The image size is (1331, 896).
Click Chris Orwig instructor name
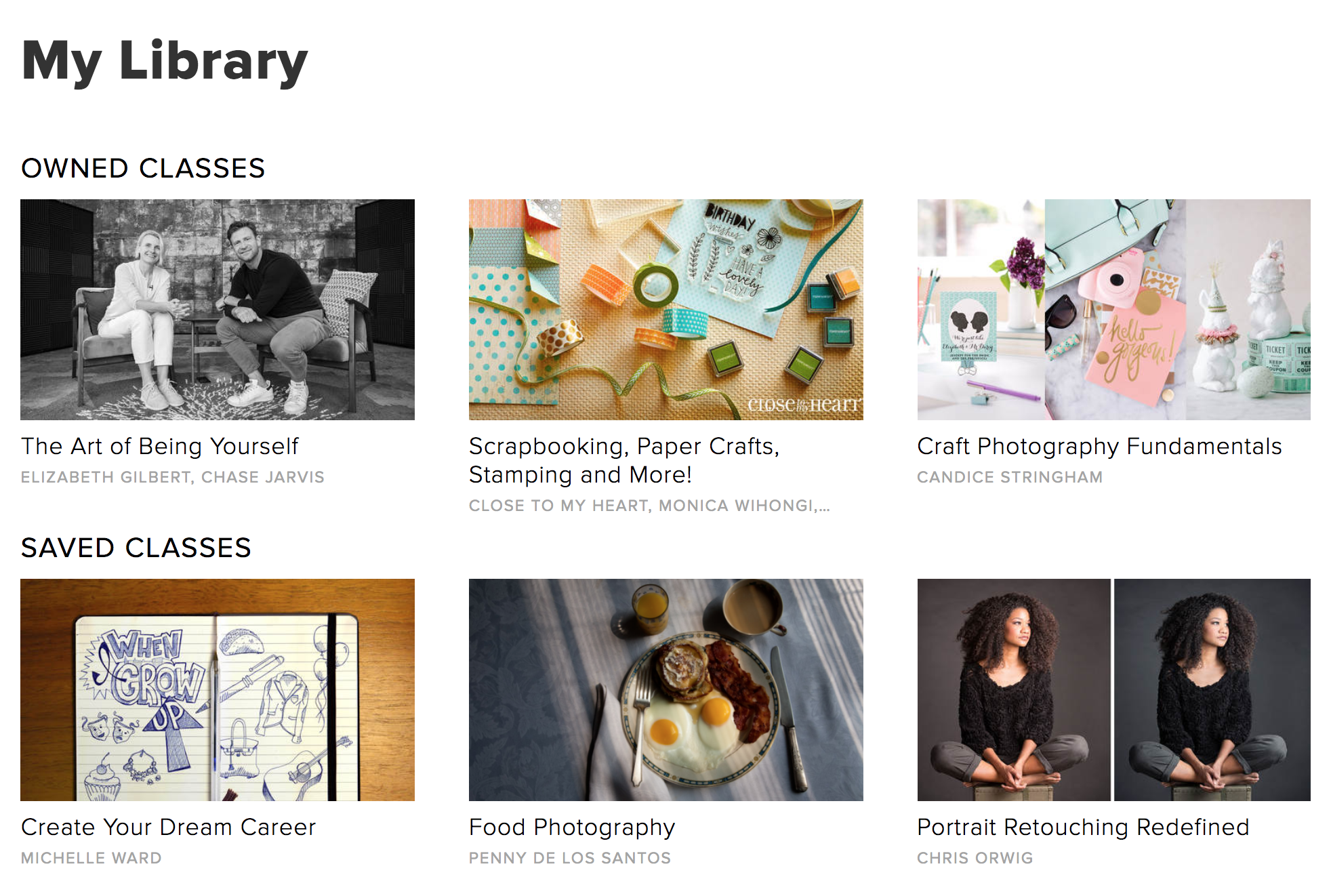point(975,858)
